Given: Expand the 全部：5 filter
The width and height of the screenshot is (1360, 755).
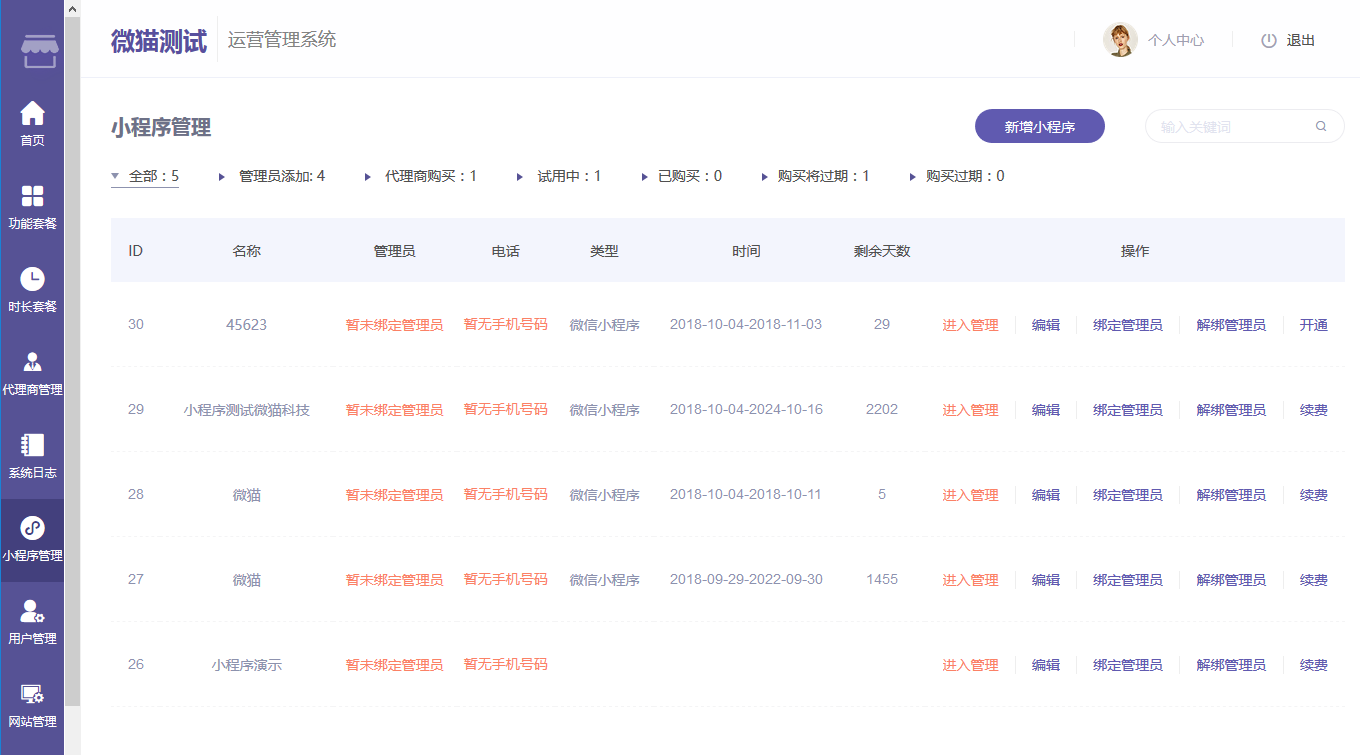Looking at the screenshot, I should 145,177.
